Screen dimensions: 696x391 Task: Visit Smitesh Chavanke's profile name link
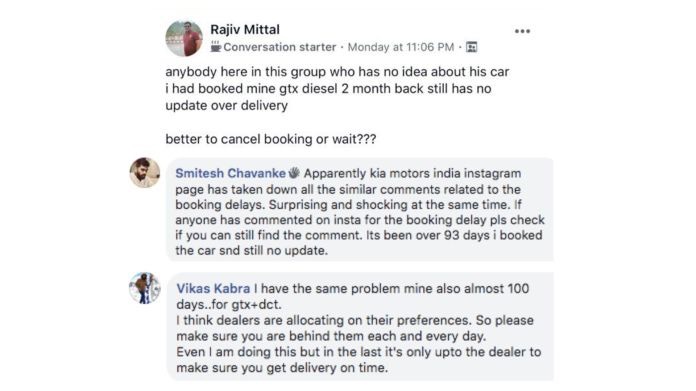pyautogui.click(x=230, y=173)
